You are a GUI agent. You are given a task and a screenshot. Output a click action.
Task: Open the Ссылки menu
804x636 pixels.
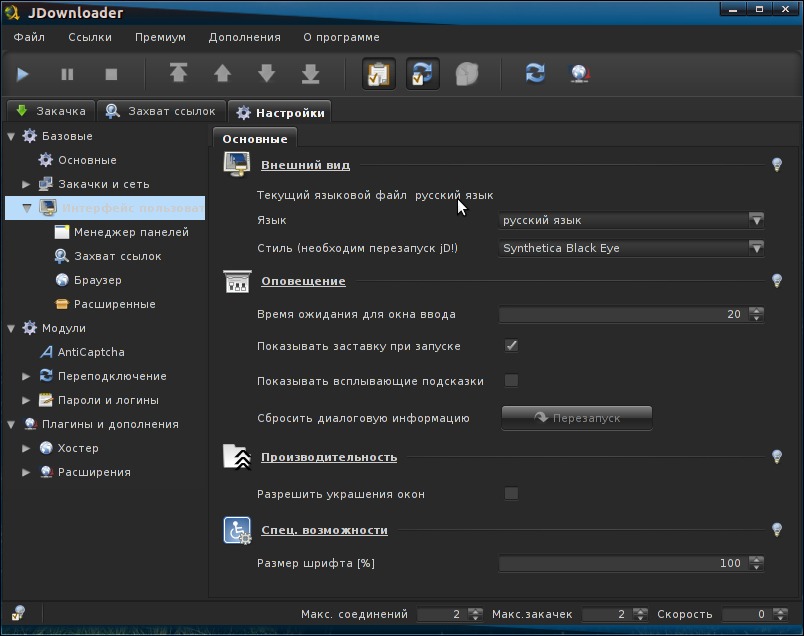(90, 37)
